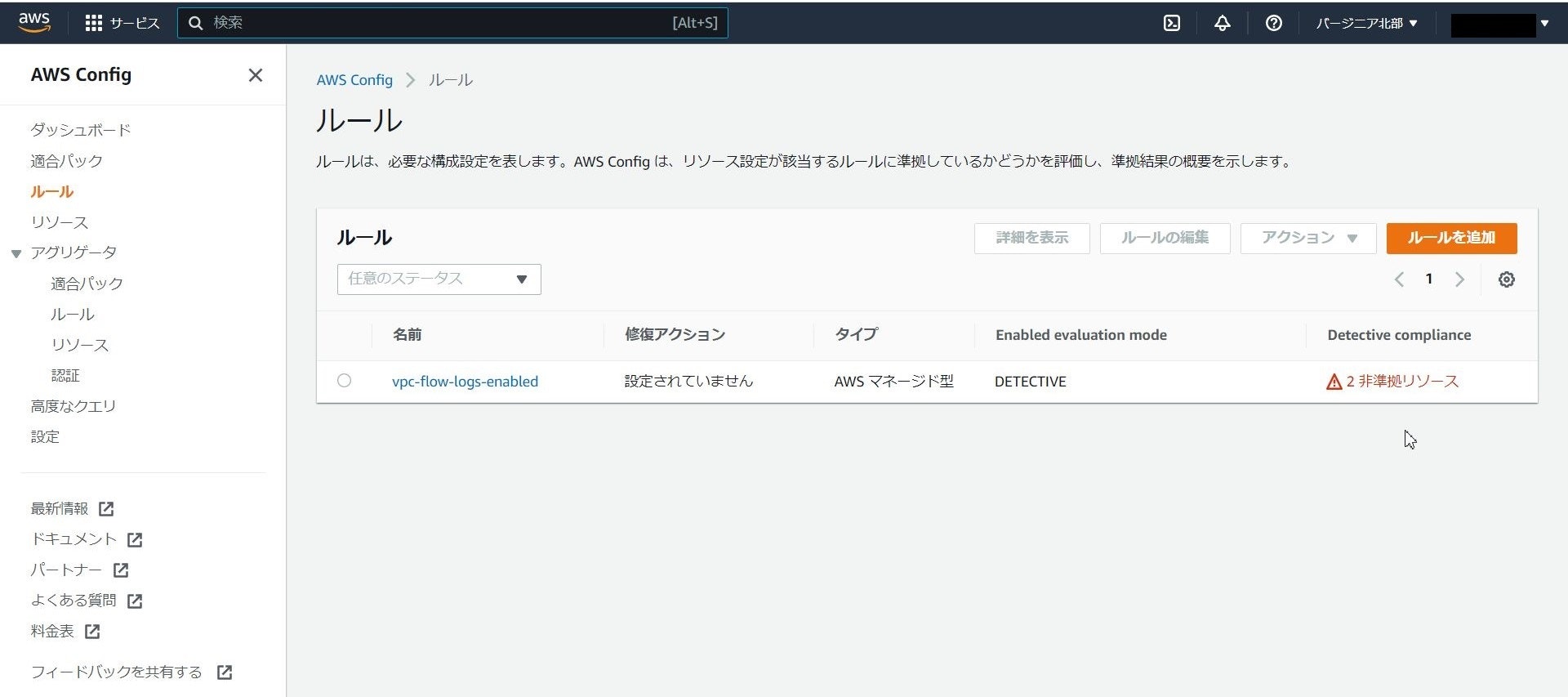Open ダッシュボード in the sidebar
Viewport: 1568px width, 697px height.
click(81, 130)
